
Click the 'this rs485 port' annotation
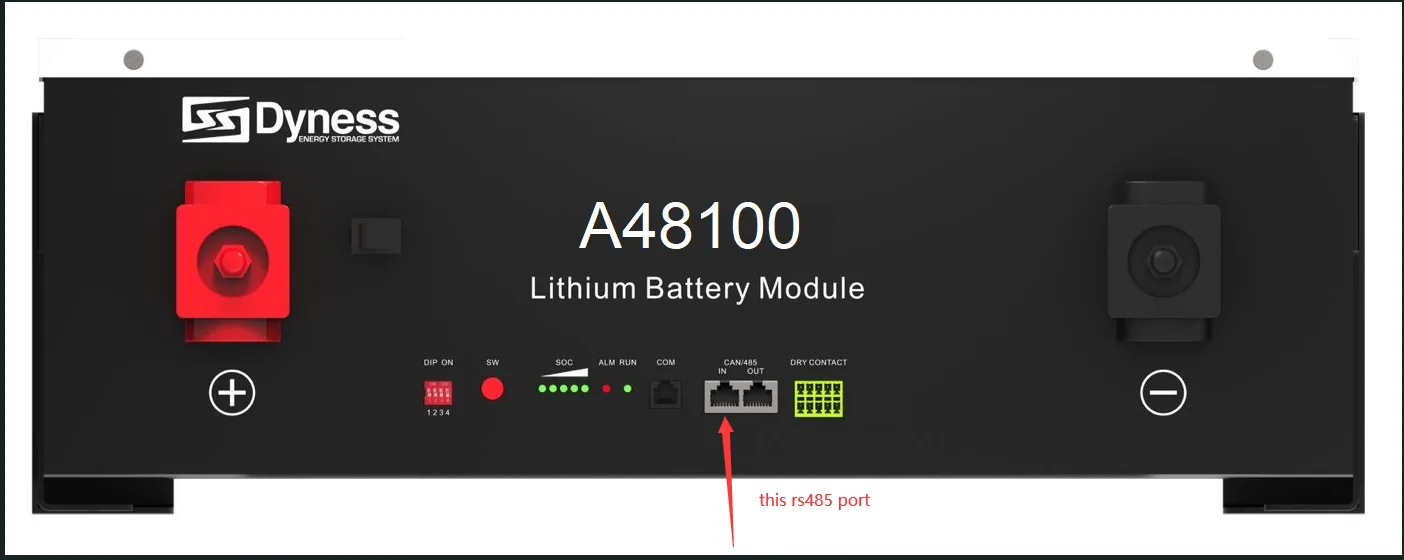814,500
